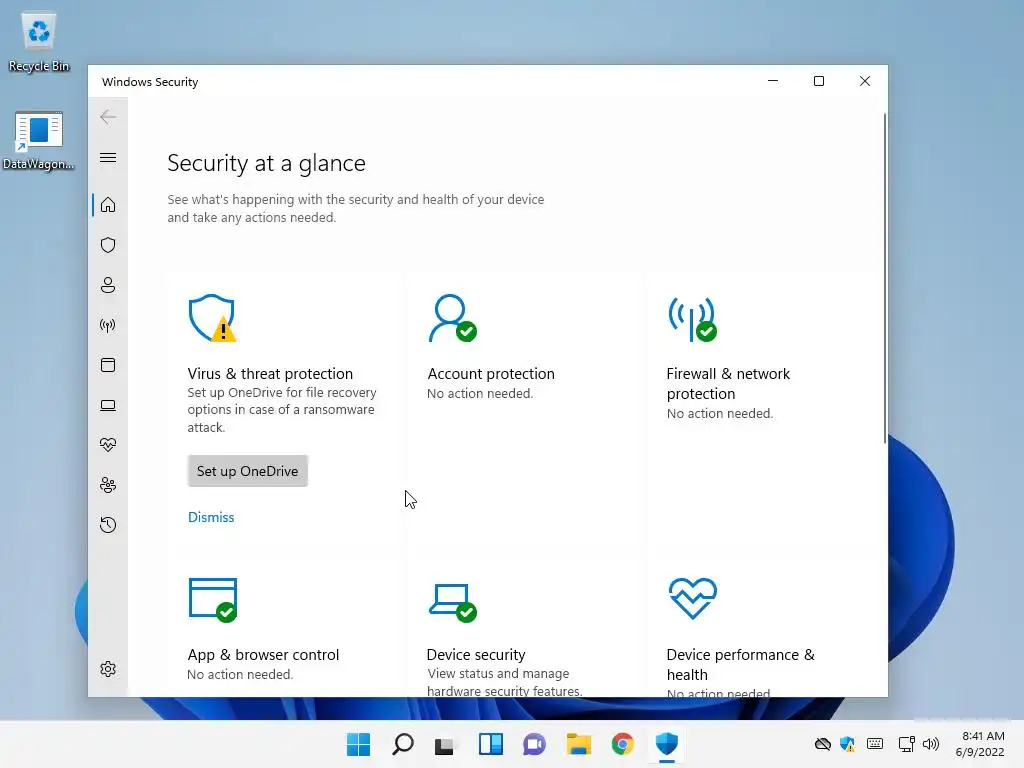1024x768 pixels.
Task: Open the Windows Start menu
Action: [358, 744]
